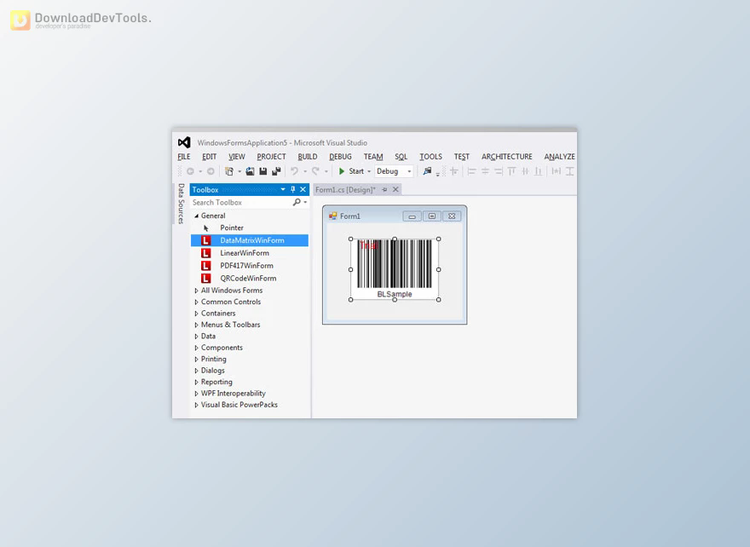The image size is (750, 547).
Task: Click the Visual Studio logo icon
Action: (184, 142)
